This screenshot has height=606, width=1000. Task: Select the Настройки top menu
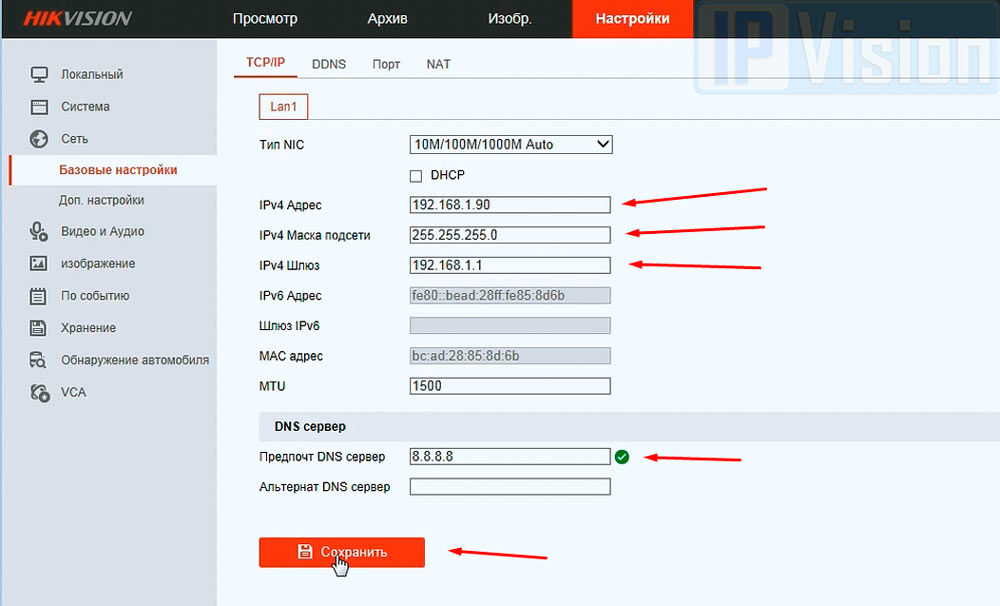tap(633, 18)
